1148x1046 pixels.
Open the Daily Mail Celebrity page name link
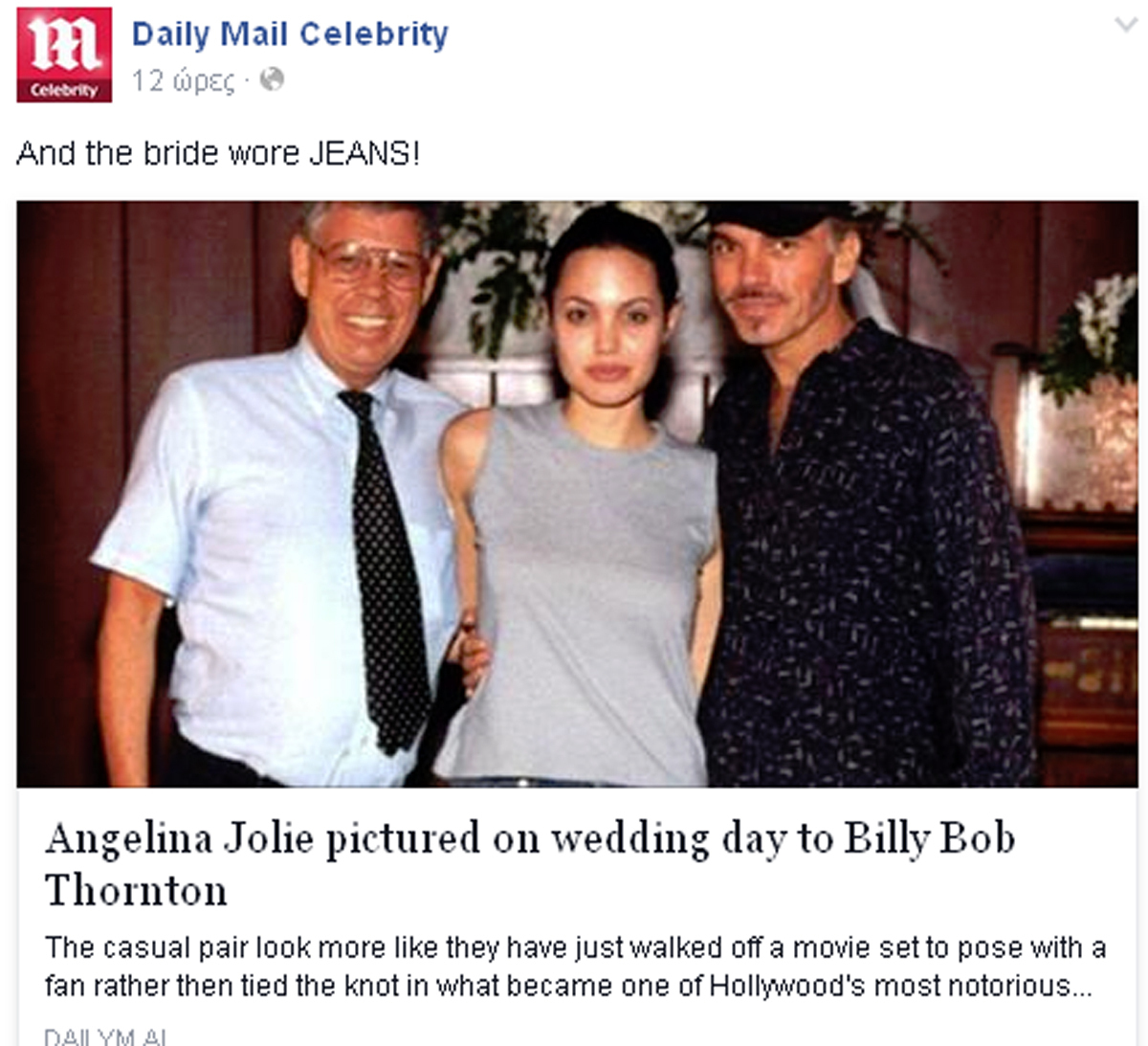tap(290, 33)
